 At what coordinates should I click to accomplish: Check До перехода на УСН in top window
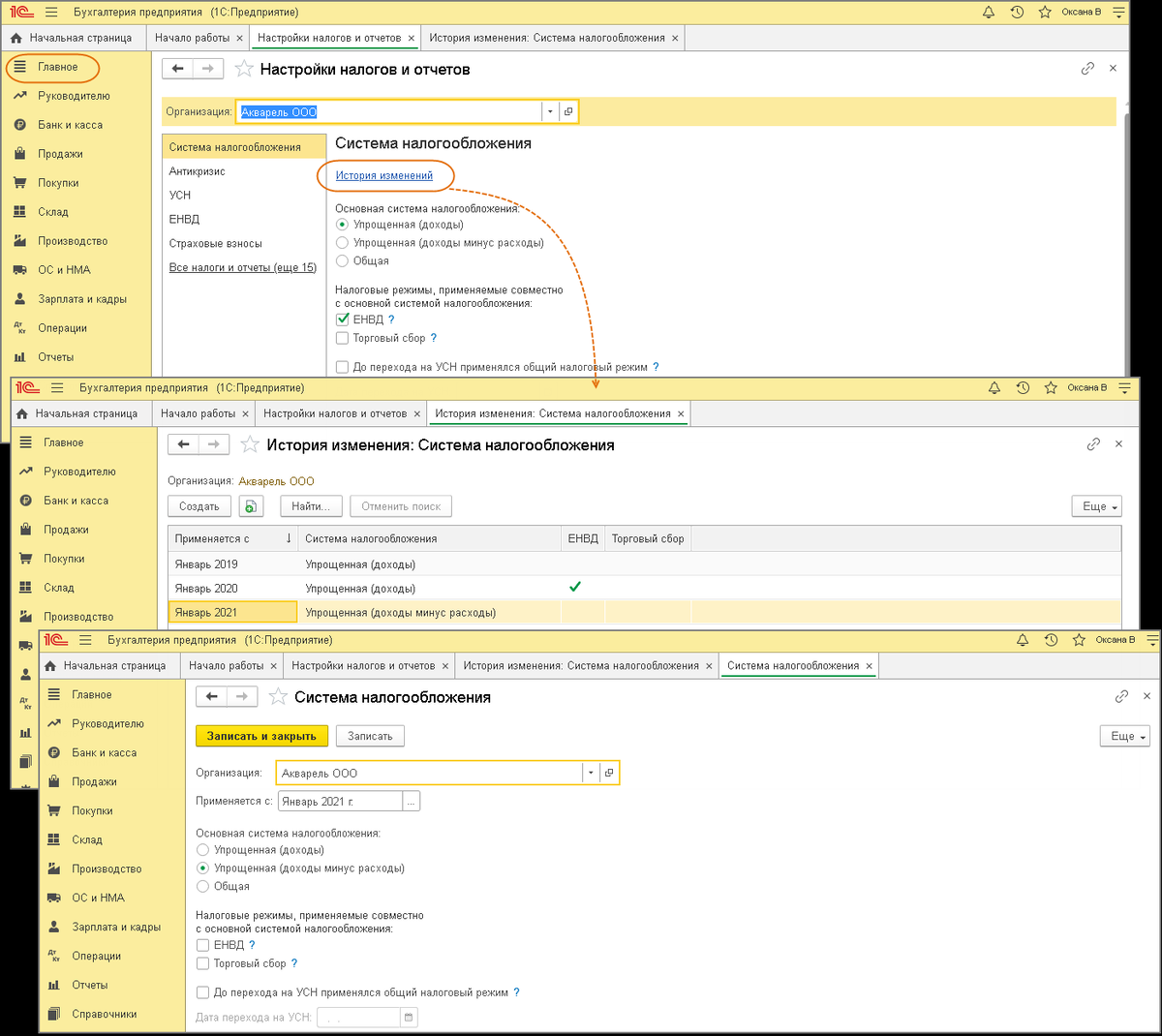[x=342, y=367]
